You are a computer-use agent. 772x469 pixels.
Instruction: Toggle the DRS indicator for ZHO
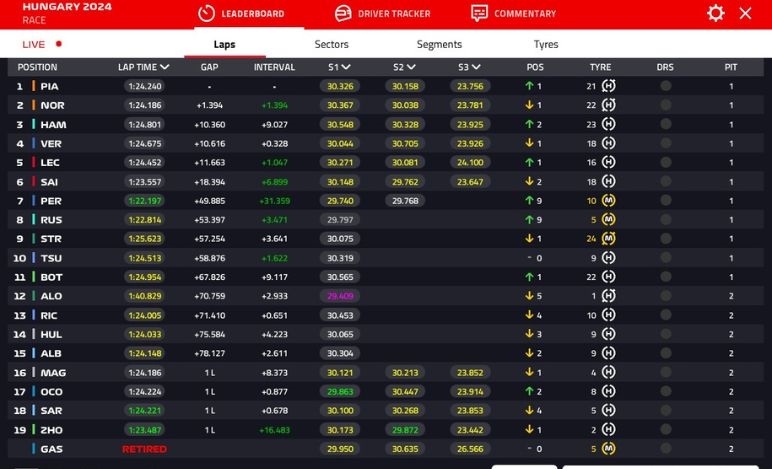[x=665, y=430]
